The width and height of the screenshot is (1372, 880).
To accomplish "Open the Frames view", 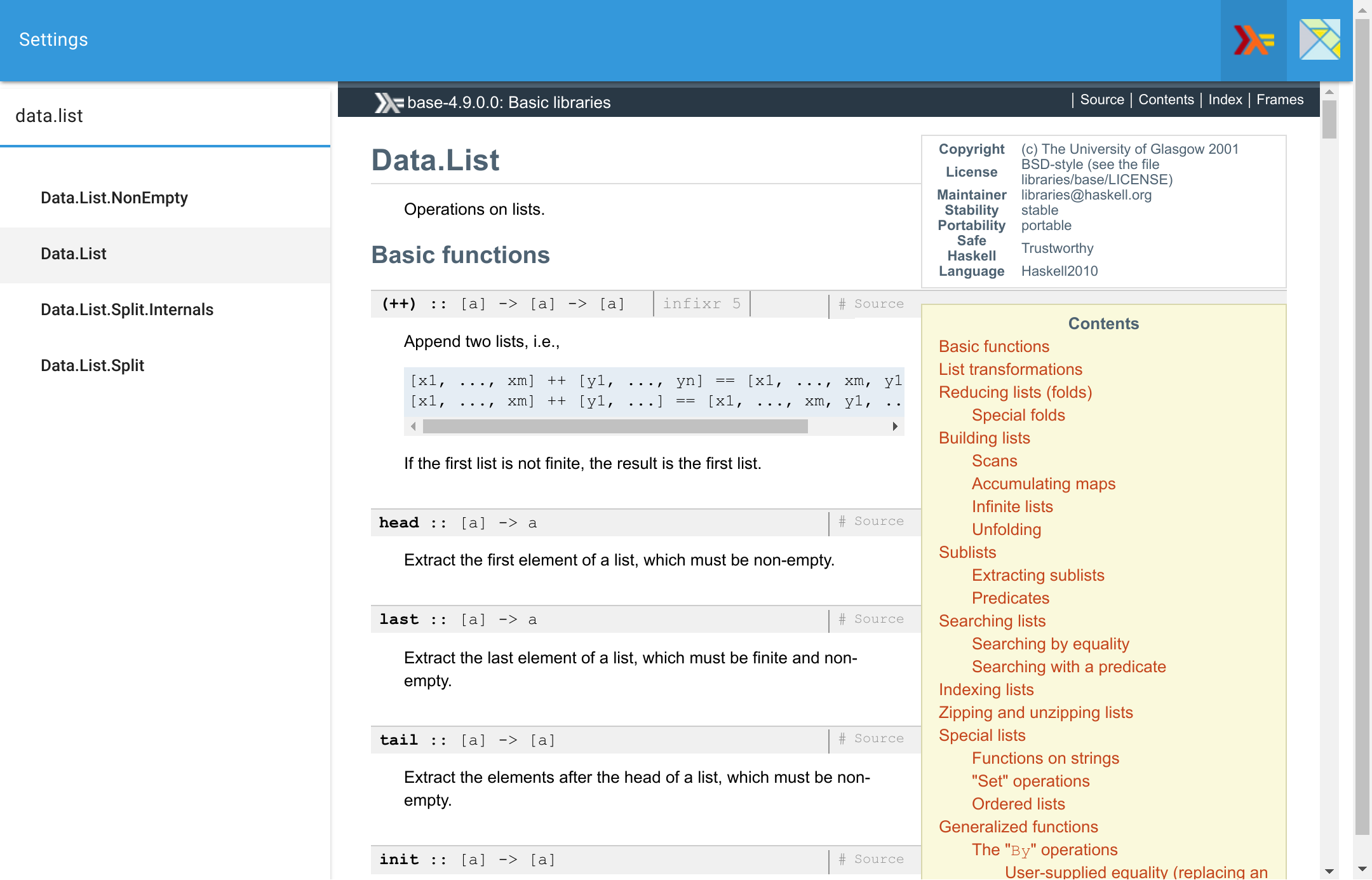I will point(1279,99).
